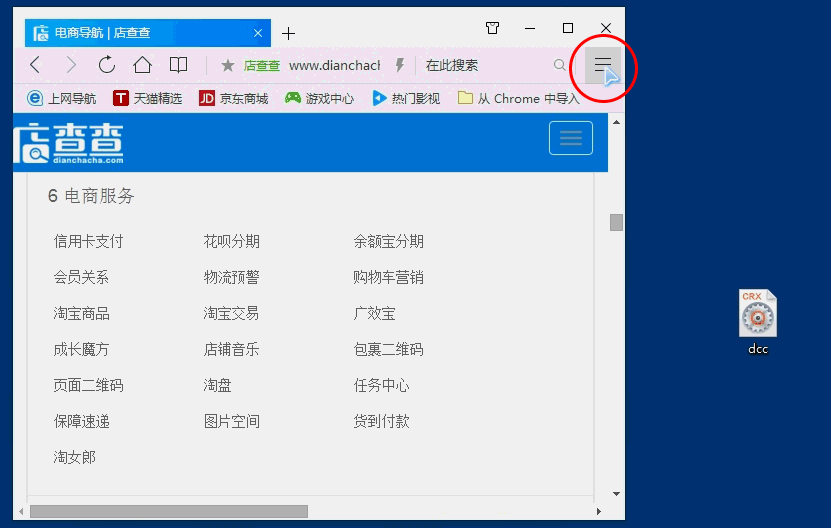Viewport: 831px width, 528px height.
Task: Maximize the browser window
Action: click(568, 28)
